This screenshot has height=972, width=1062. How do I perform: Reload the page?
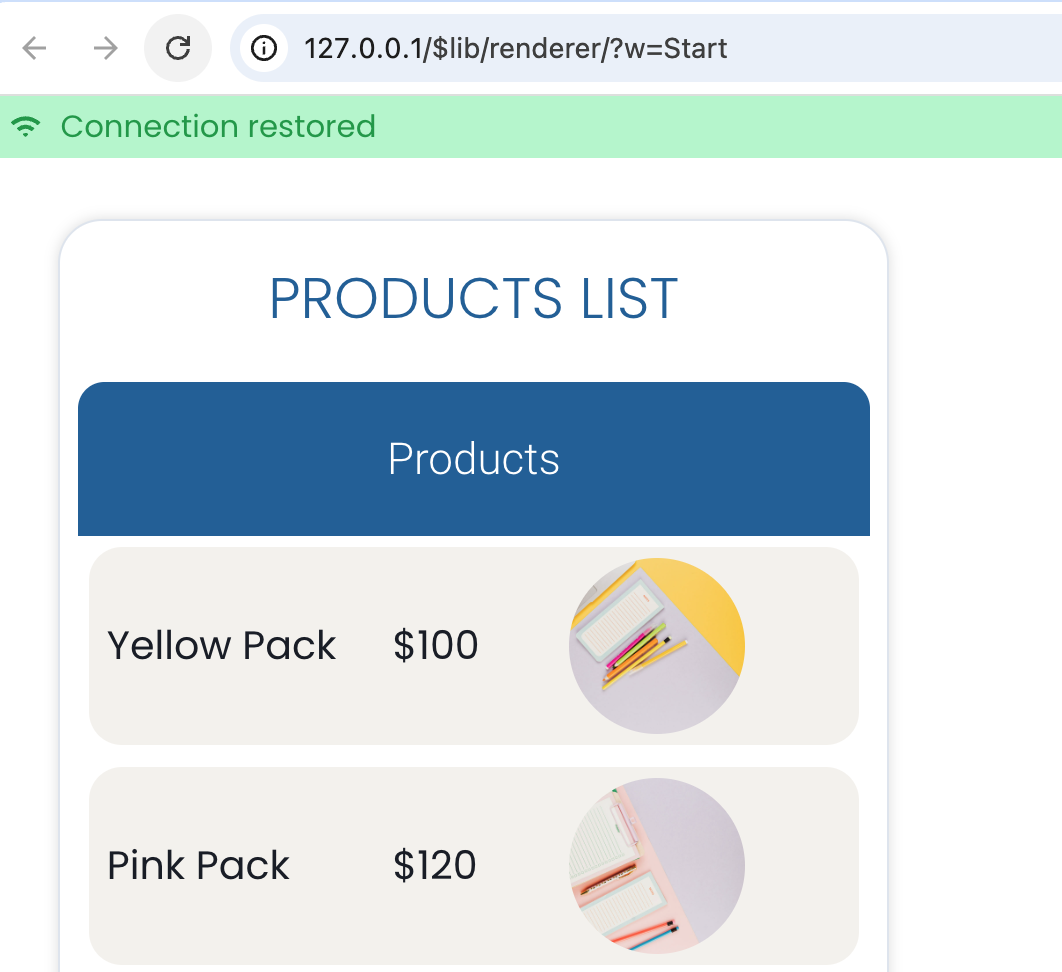(178, 48)
